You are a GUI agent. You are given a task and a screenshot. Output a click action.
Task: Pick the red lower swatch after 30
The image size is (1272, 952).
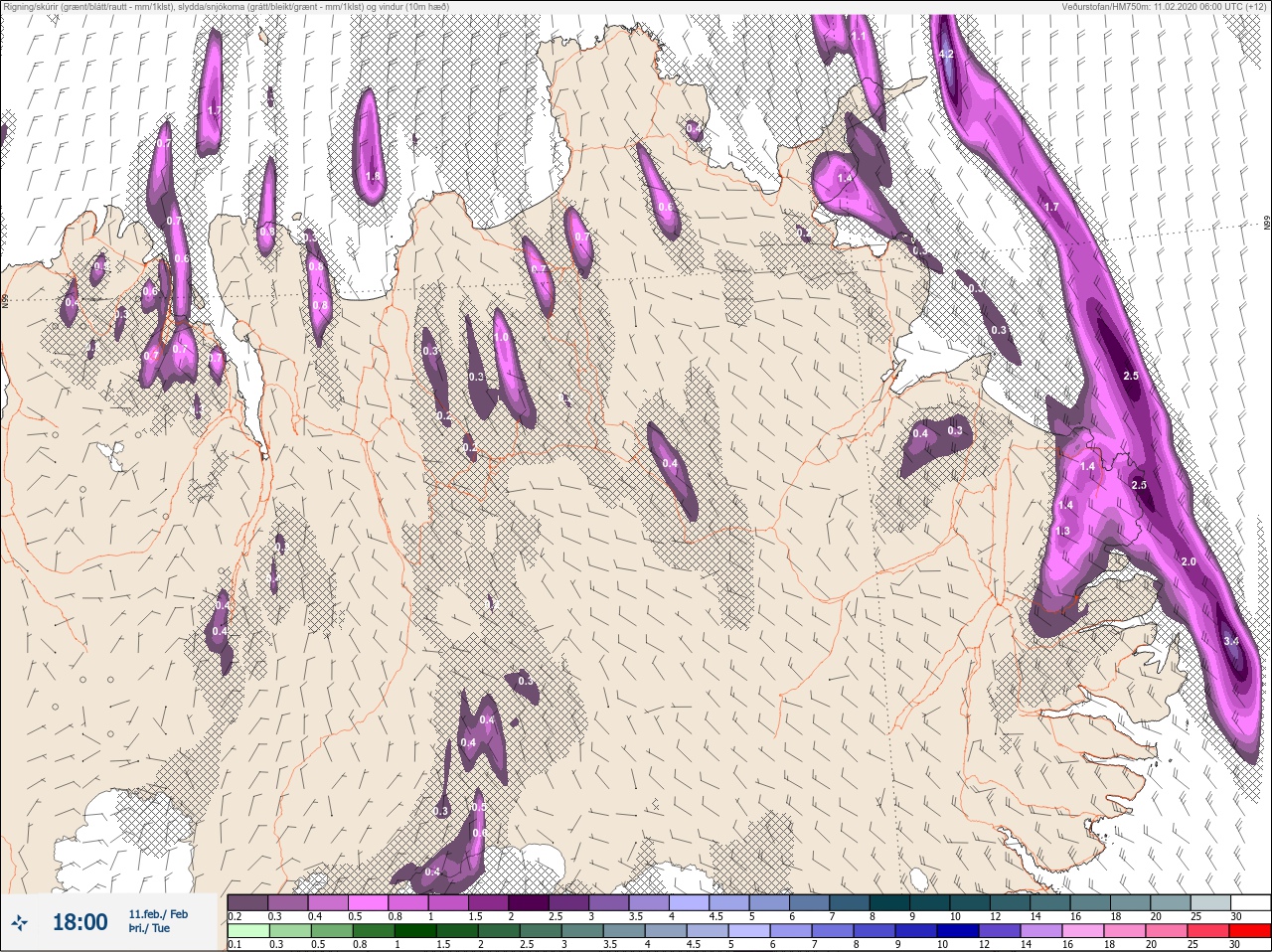pos(1250,931)
